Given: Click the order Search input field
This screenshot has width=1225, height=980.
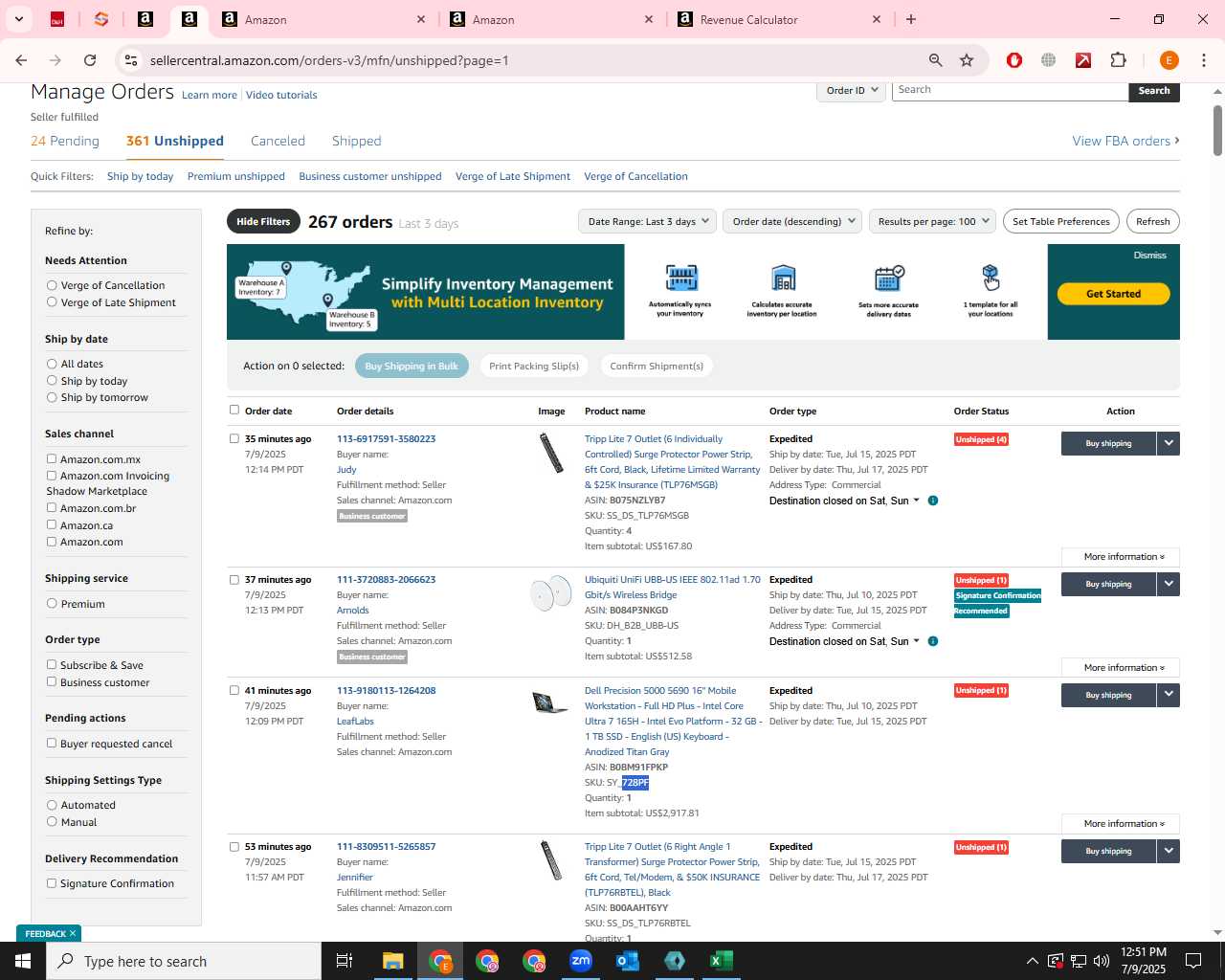Looking at the screenshot, I should click(1010, 90).
